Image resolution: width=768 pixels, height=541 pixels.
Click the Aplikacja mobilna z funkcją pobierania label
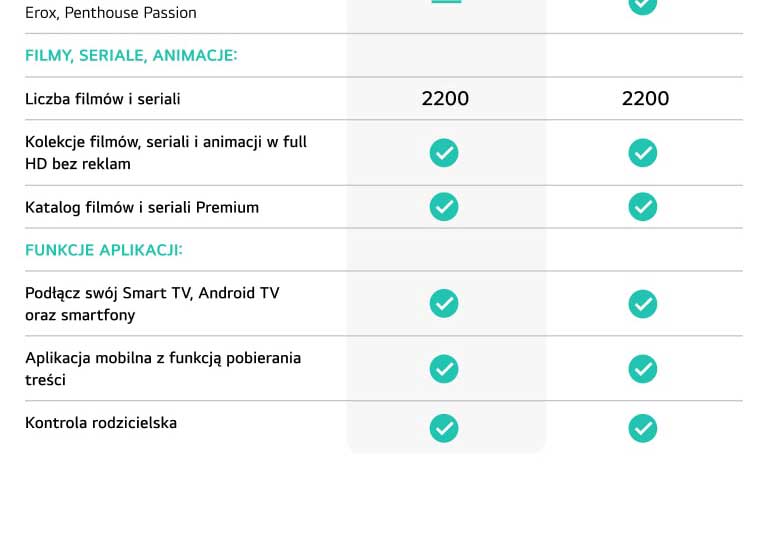pyautogui.click(x=163, y=369)
